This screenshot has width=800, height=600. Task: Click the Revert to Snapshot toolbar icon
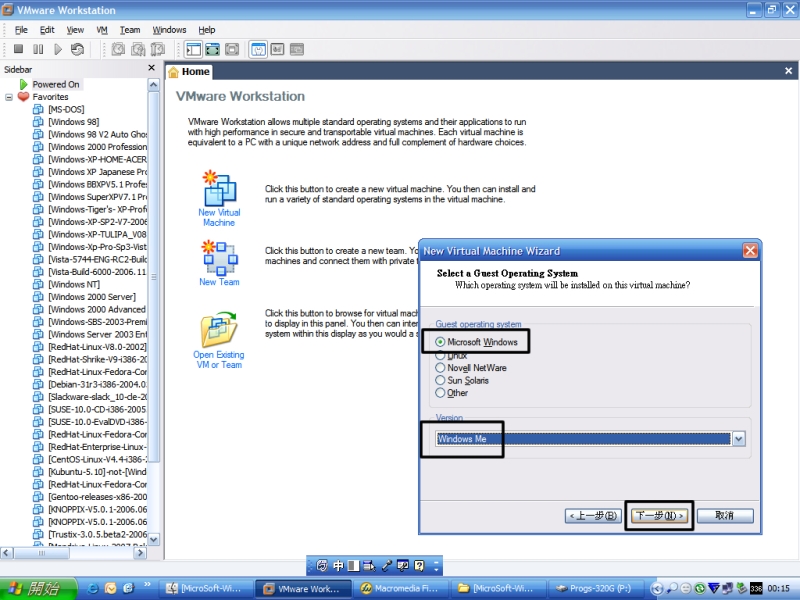[138, 49]
